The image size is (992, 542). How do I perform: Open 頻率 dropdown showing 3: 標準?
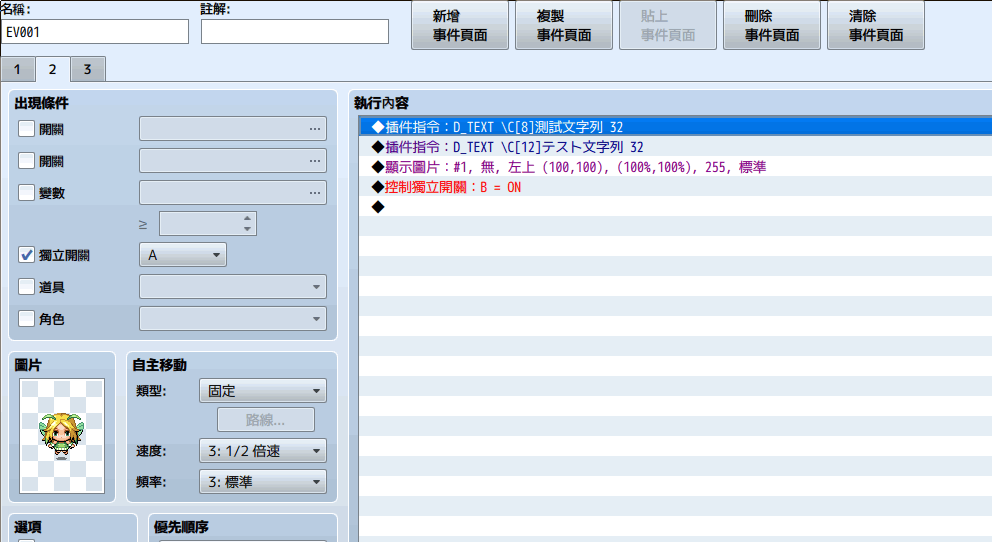point(263,482)
